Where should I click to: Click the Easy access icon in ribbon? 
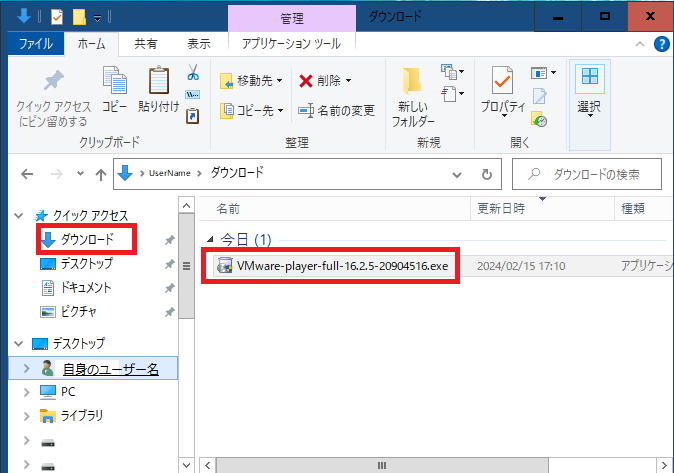452,94
